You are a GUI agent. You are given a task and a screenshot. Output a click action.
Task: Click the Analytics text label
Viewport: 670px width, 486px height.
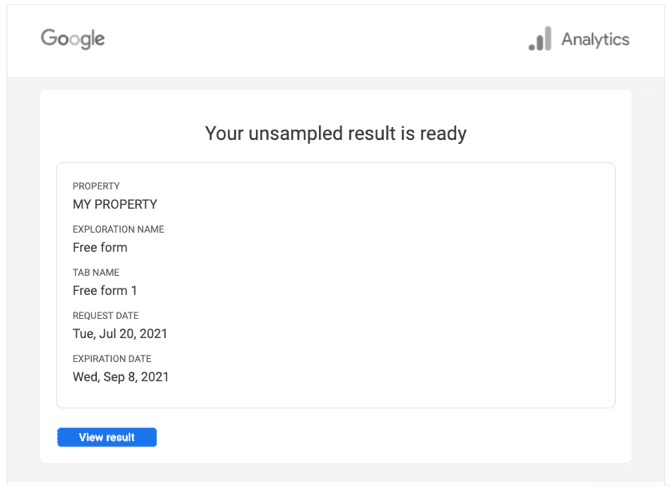[595, 39]
